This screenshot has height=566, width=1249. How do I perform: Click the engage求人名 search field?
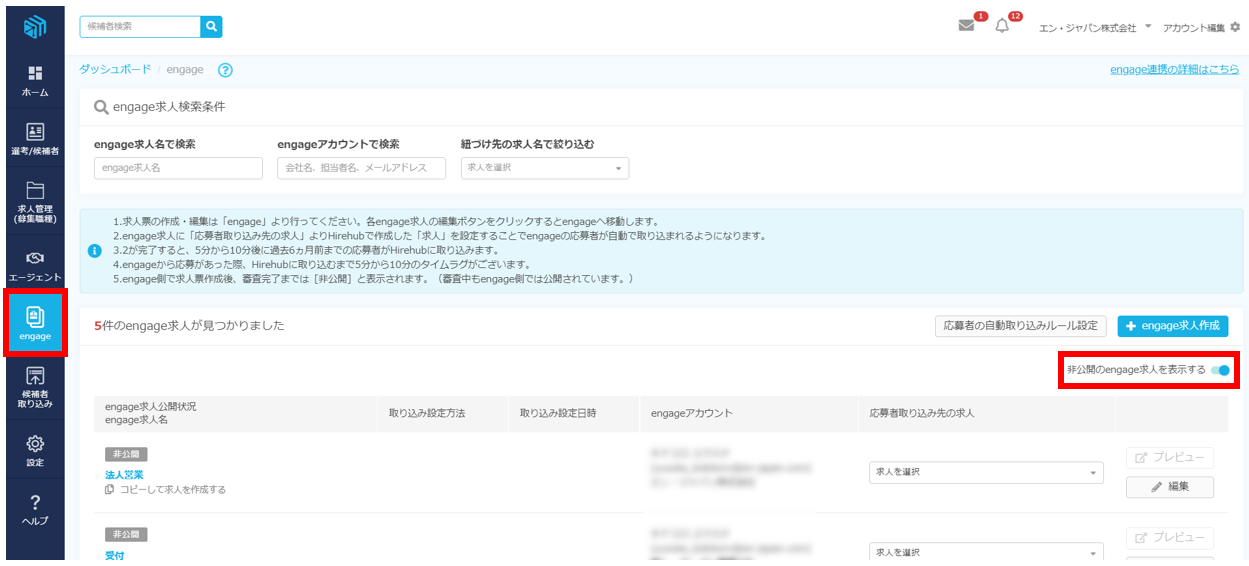pos(178,168)
